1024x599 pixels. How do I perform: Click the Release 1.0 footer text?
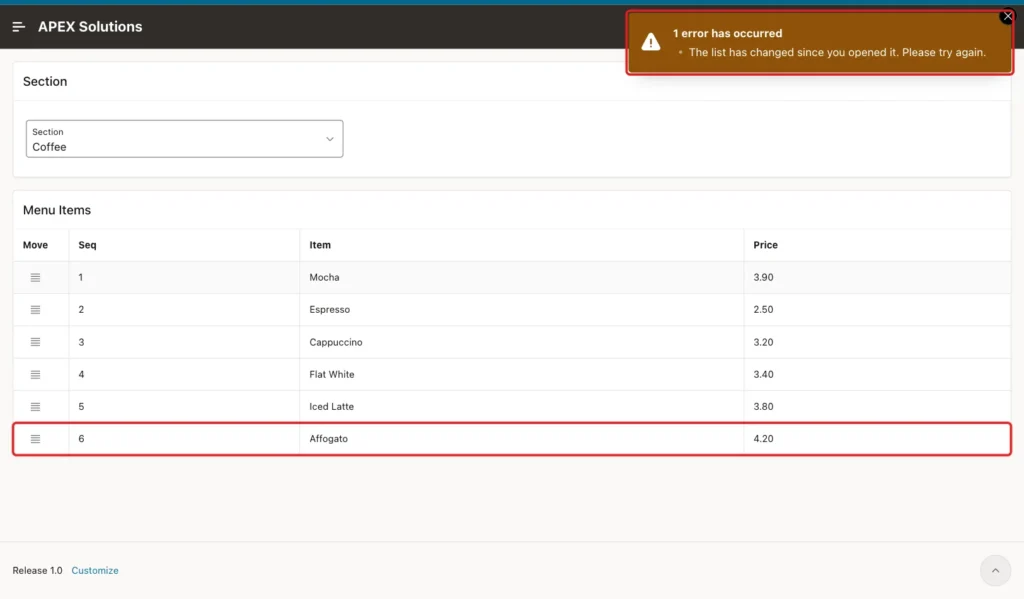37,570
